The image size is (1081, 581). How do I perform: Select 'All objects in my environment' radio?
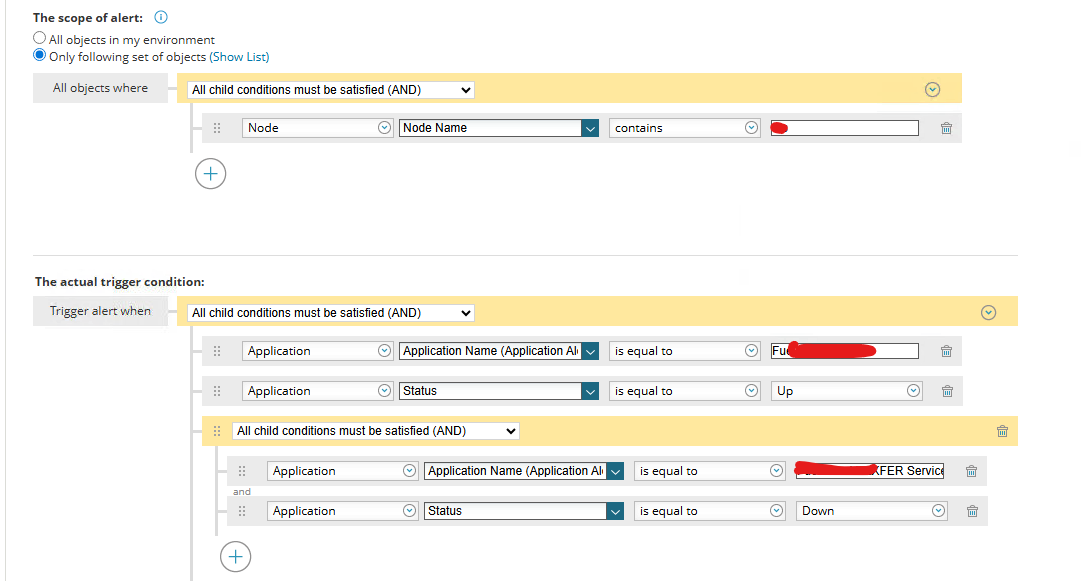pyautogui.click(x=39, y=38)
